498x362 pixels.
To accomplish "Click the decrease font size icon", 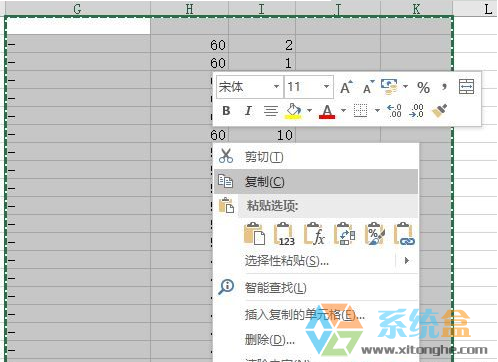I will click(x=368, y=87).
